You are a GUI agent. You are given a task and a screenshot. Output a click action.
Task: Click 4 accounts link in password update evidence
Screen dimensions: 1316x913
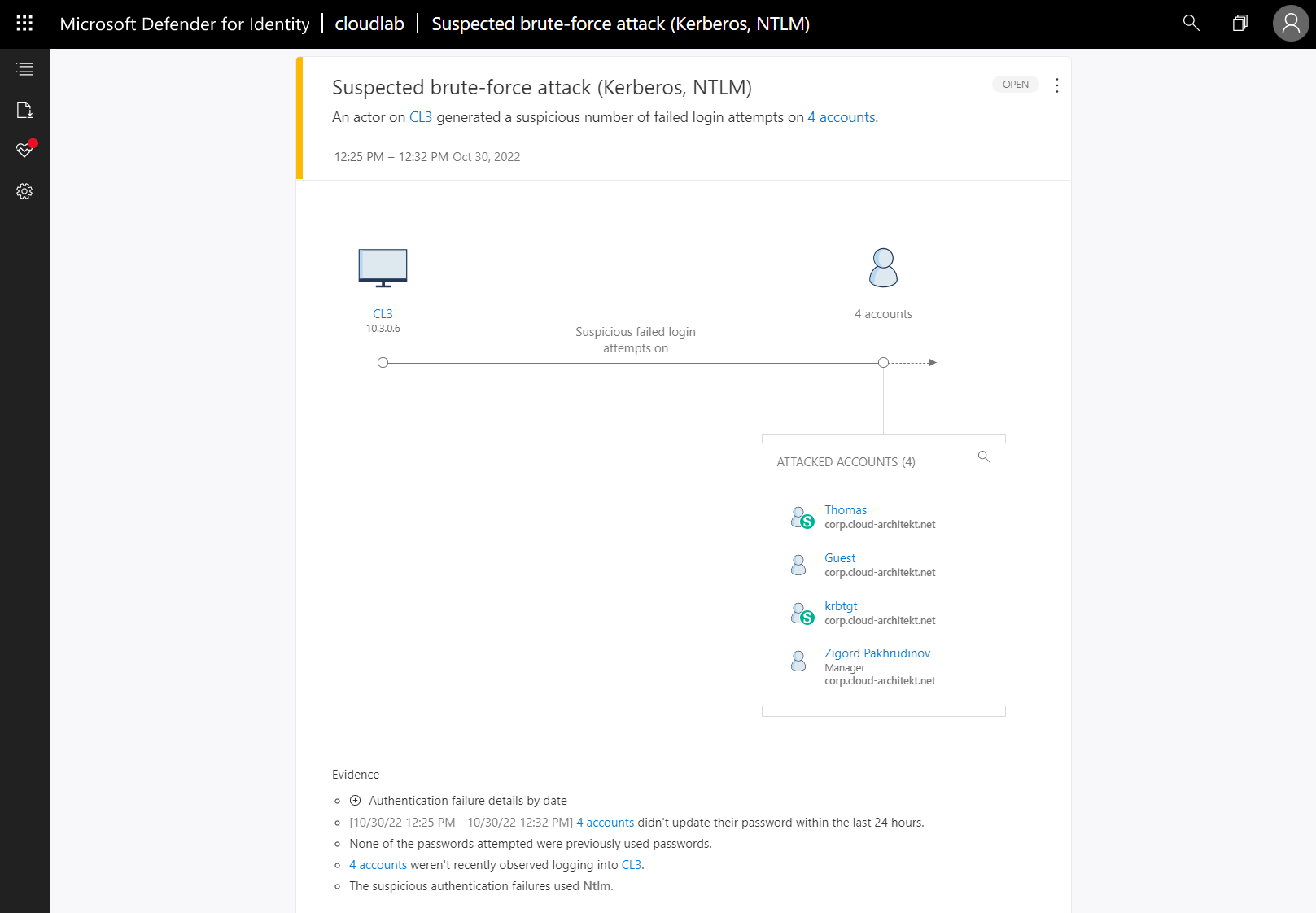(605, 823)
